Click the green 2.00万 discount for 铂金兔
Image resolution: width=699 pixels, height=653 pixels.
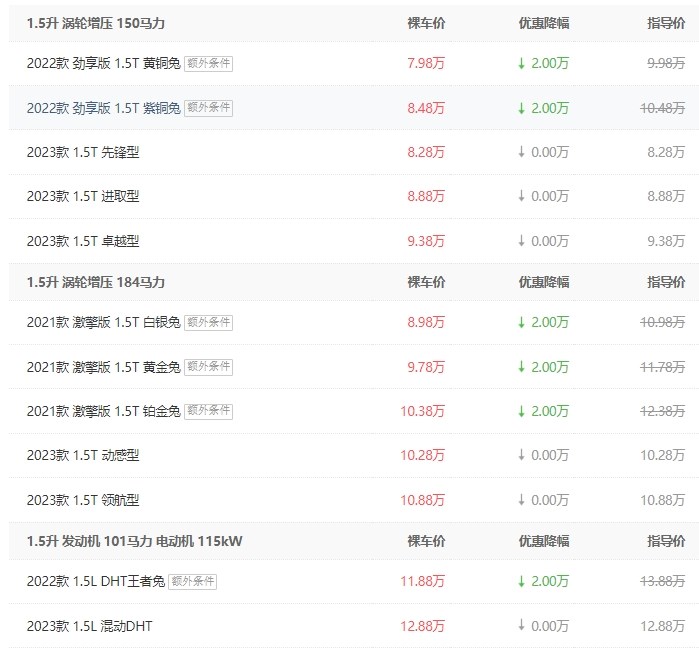543,411
